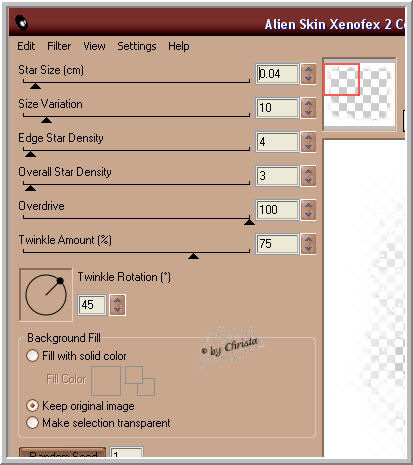Viewport: 413px width, 465px height.
Task: Click the Alien Skin title bar icon
Action: point(22,23)
